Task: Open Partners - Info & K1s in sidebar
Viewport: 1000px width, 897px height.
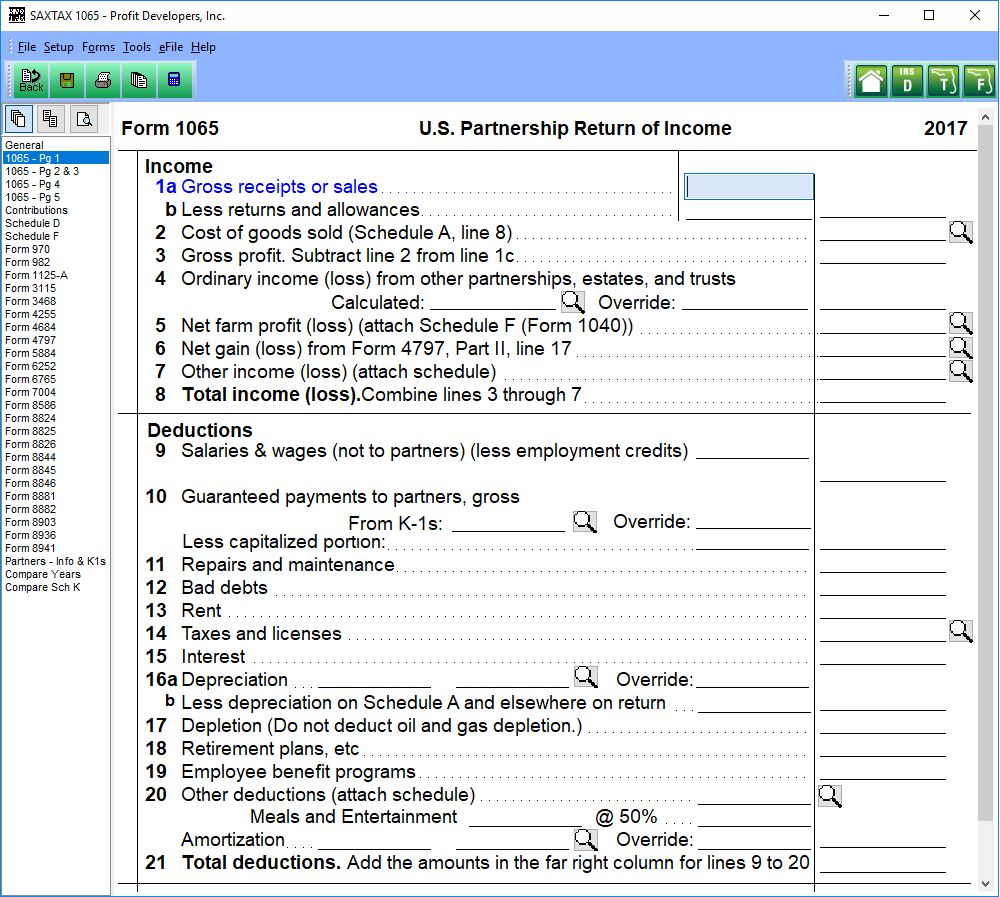Action: coord(55,561)
